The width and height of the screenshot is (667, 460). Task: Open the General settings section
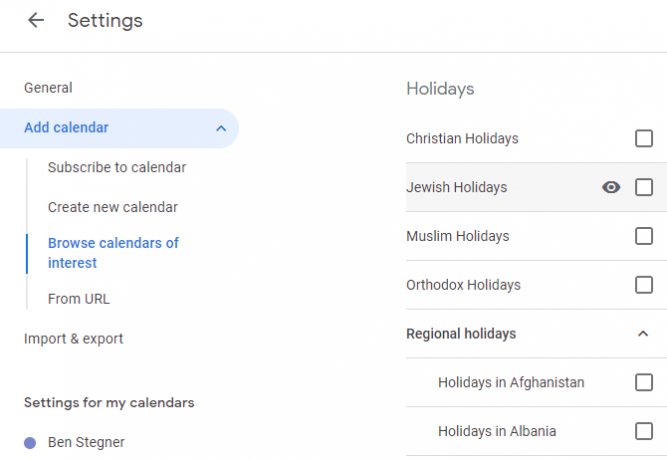(48, 88)
